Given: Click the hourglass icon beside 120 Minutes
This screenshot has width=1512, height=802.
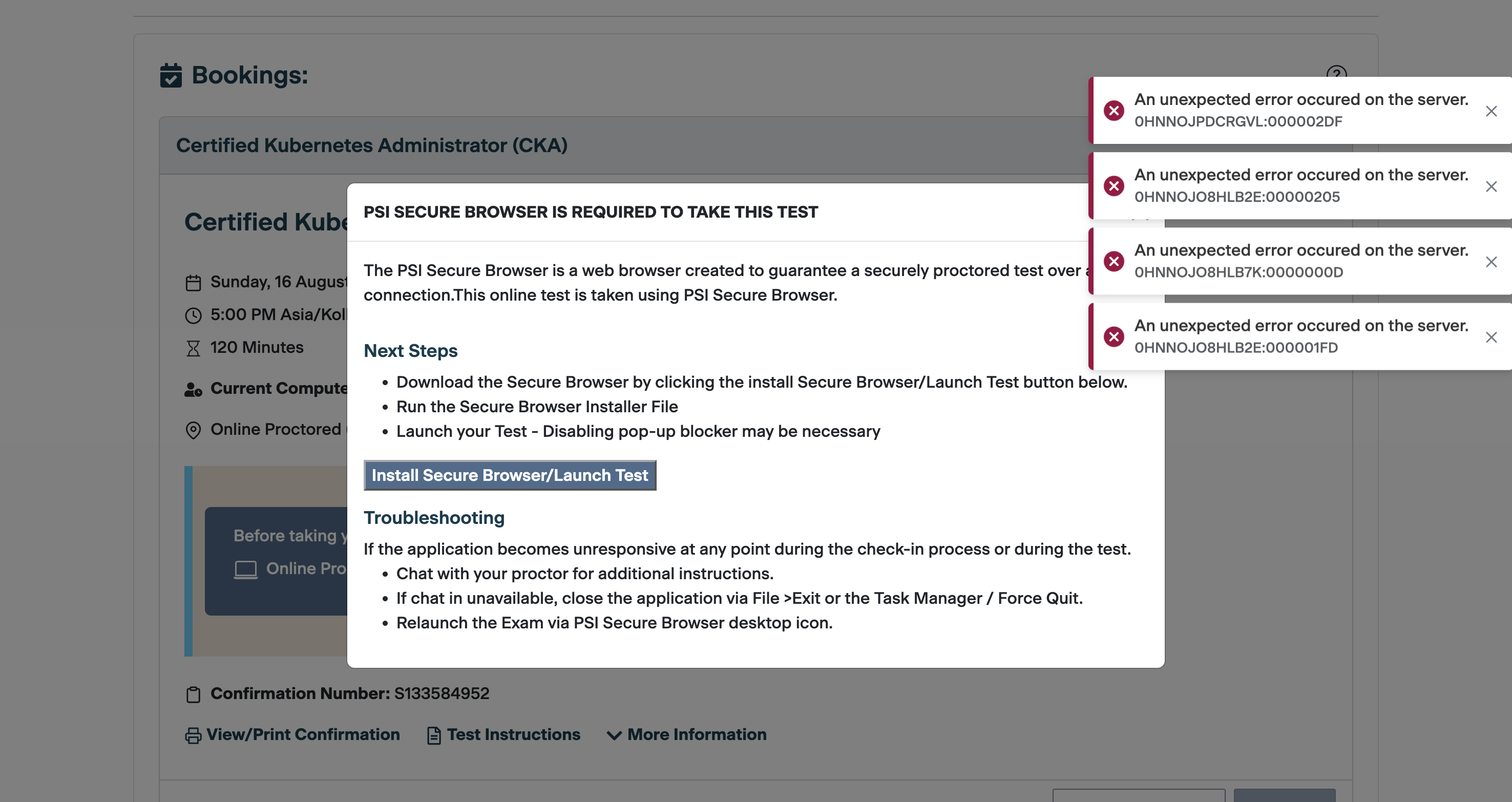Looking at the screenshot, I should tap(193, 348).
